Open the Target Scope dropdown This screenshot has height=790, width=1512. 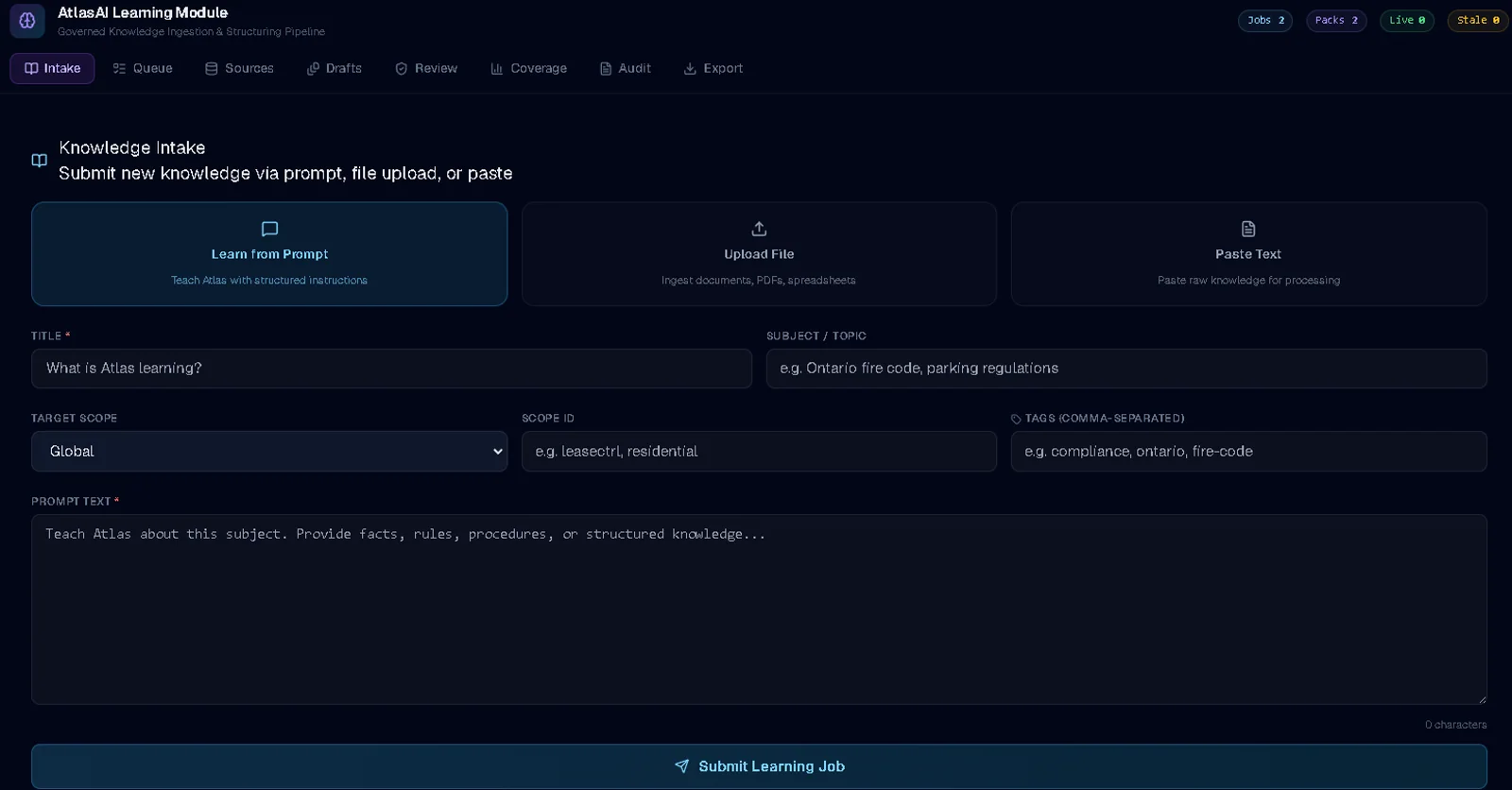269,452
